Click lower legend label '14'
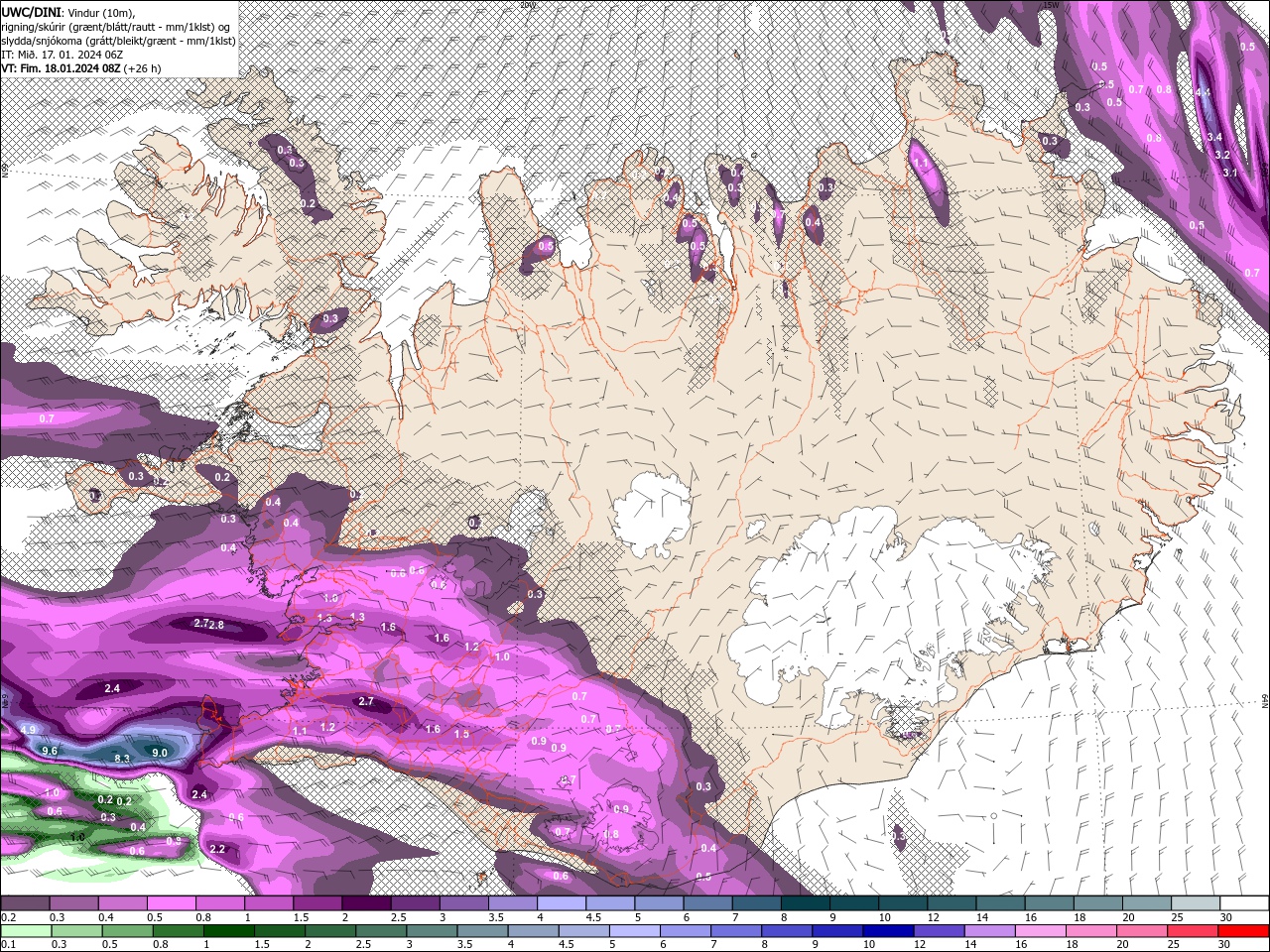 [969, 945]
